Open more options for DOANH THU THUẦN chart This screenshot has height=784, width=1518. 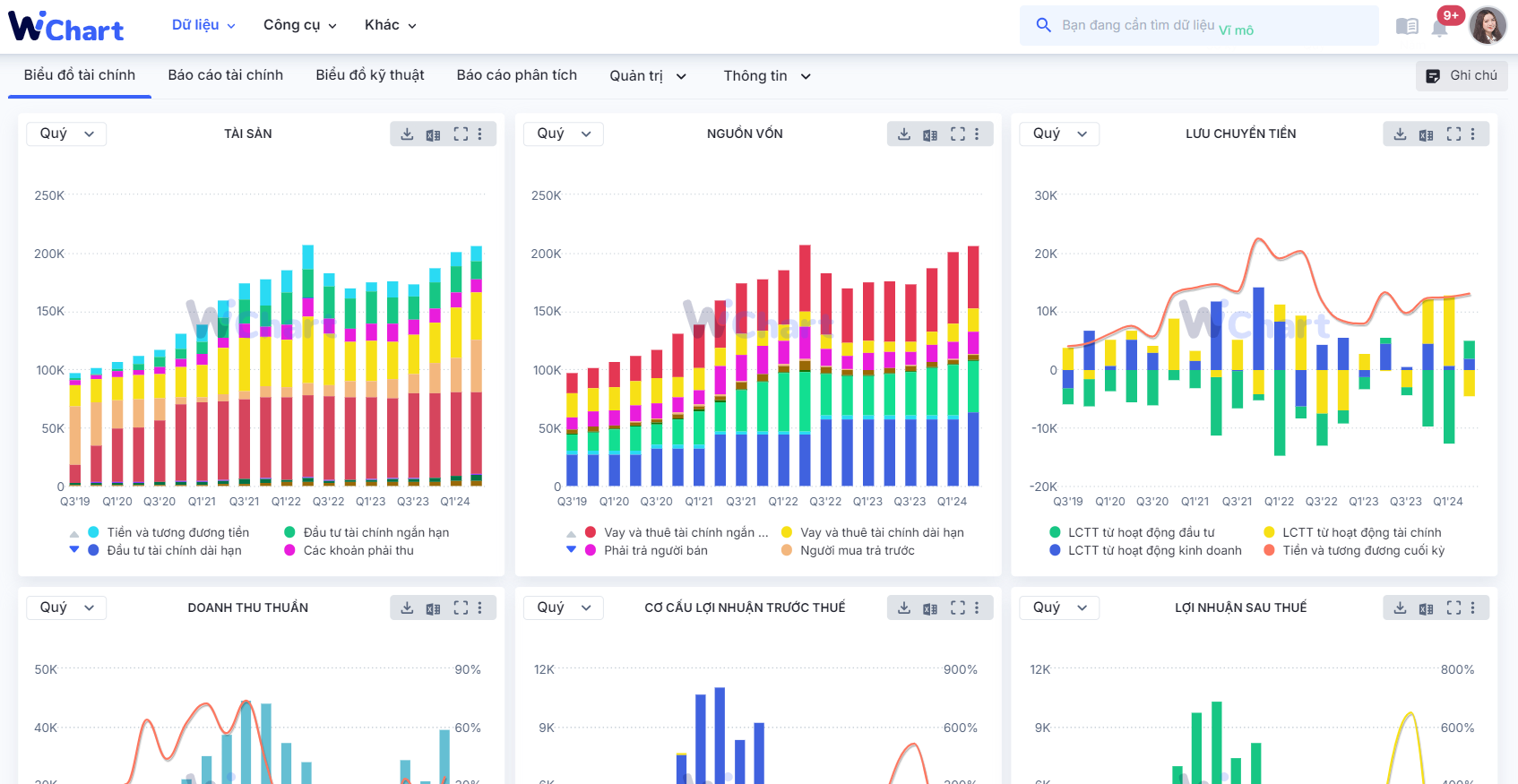[480, 607]
